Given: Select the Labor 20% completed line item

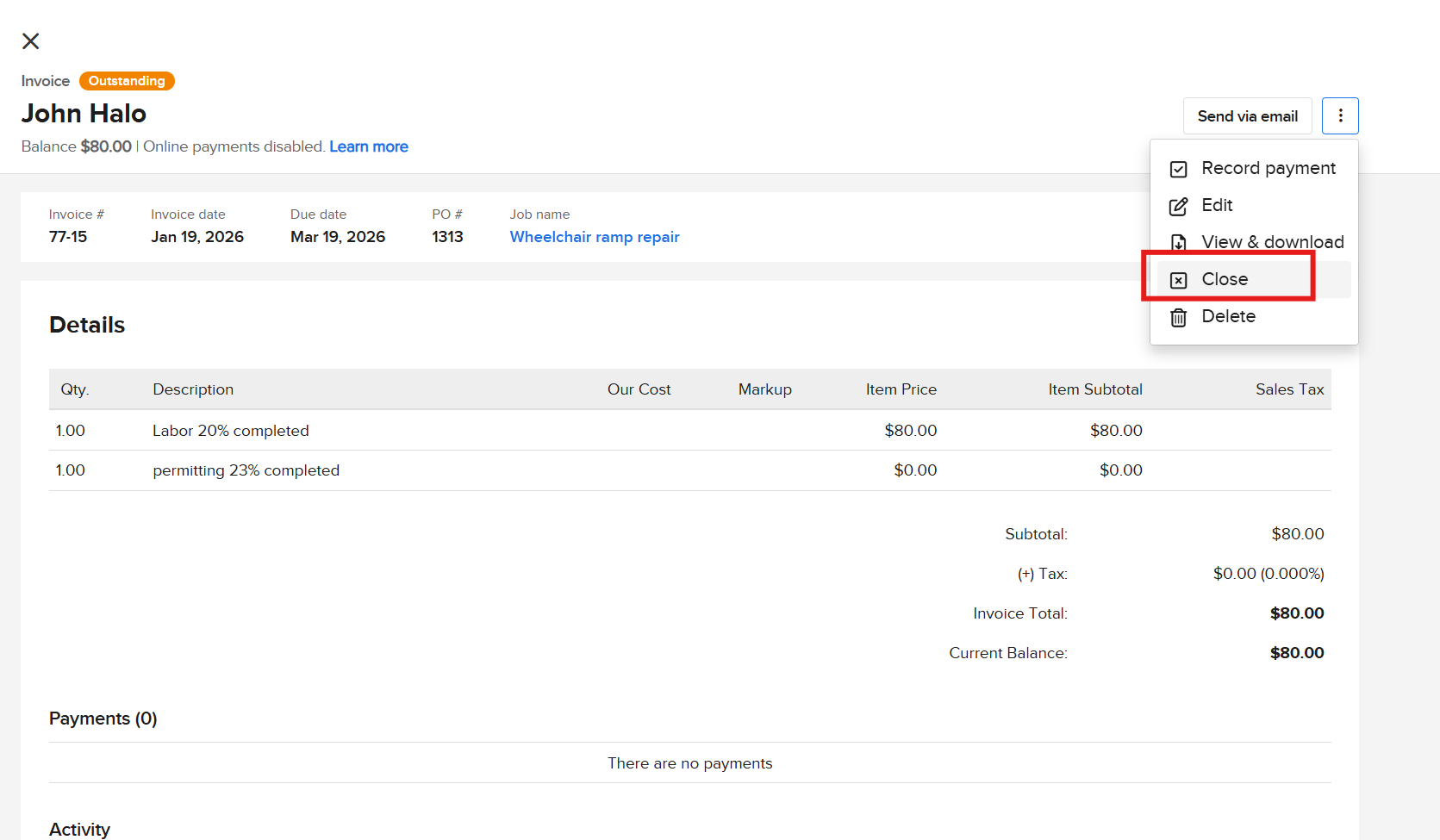Looking at the screenshot, I should point(230,431).
